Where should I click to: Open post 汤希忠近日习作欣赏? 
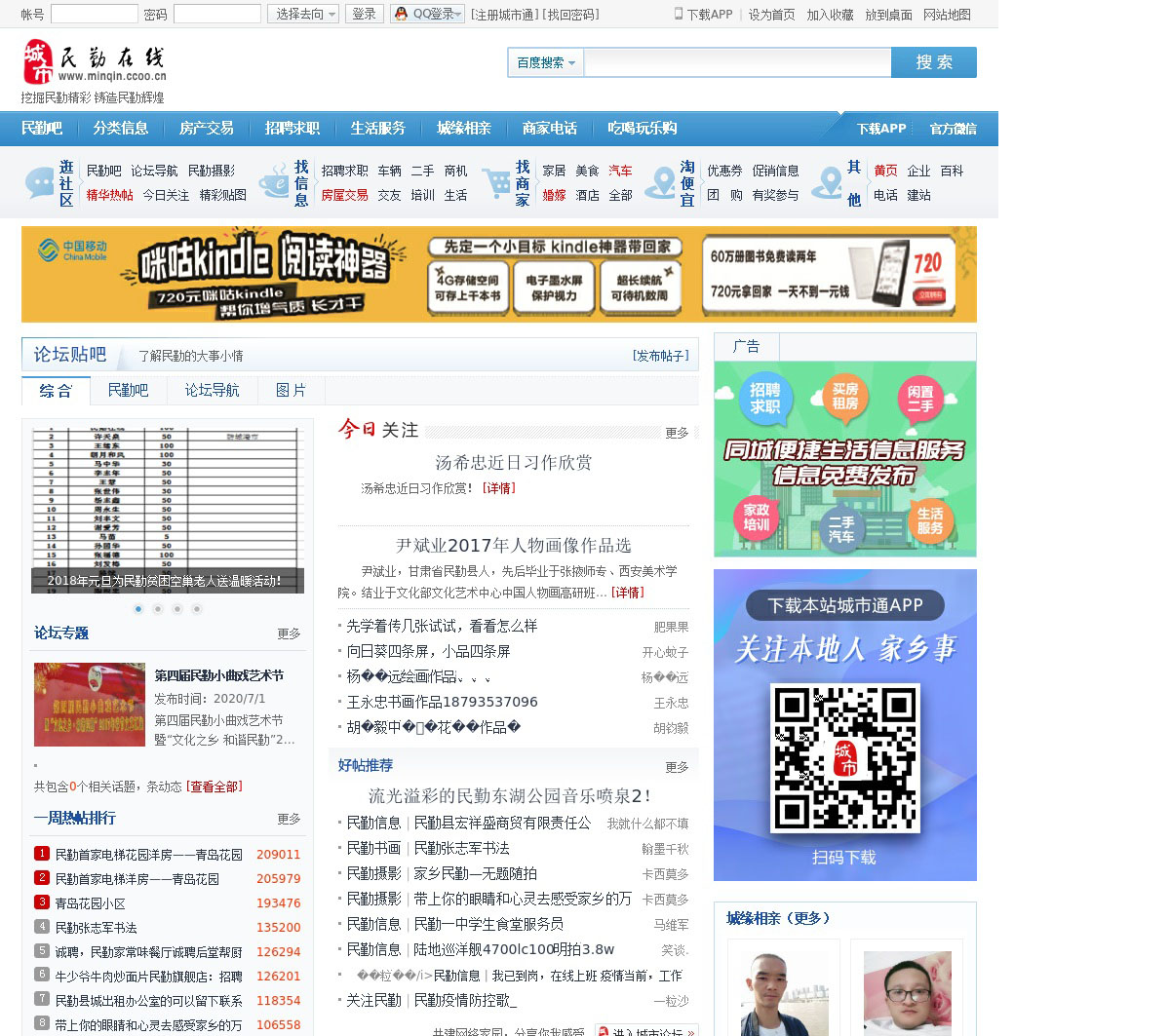[x=514, y=463]
